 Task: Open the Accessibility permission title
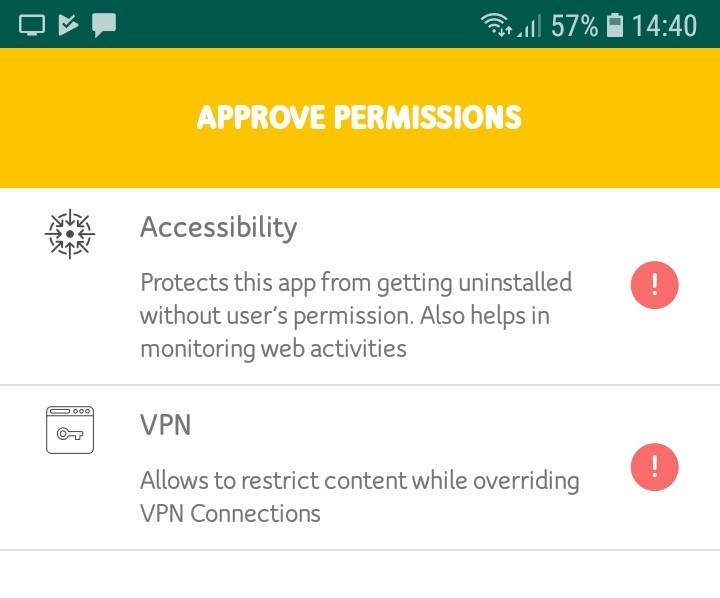coord(219,227)
